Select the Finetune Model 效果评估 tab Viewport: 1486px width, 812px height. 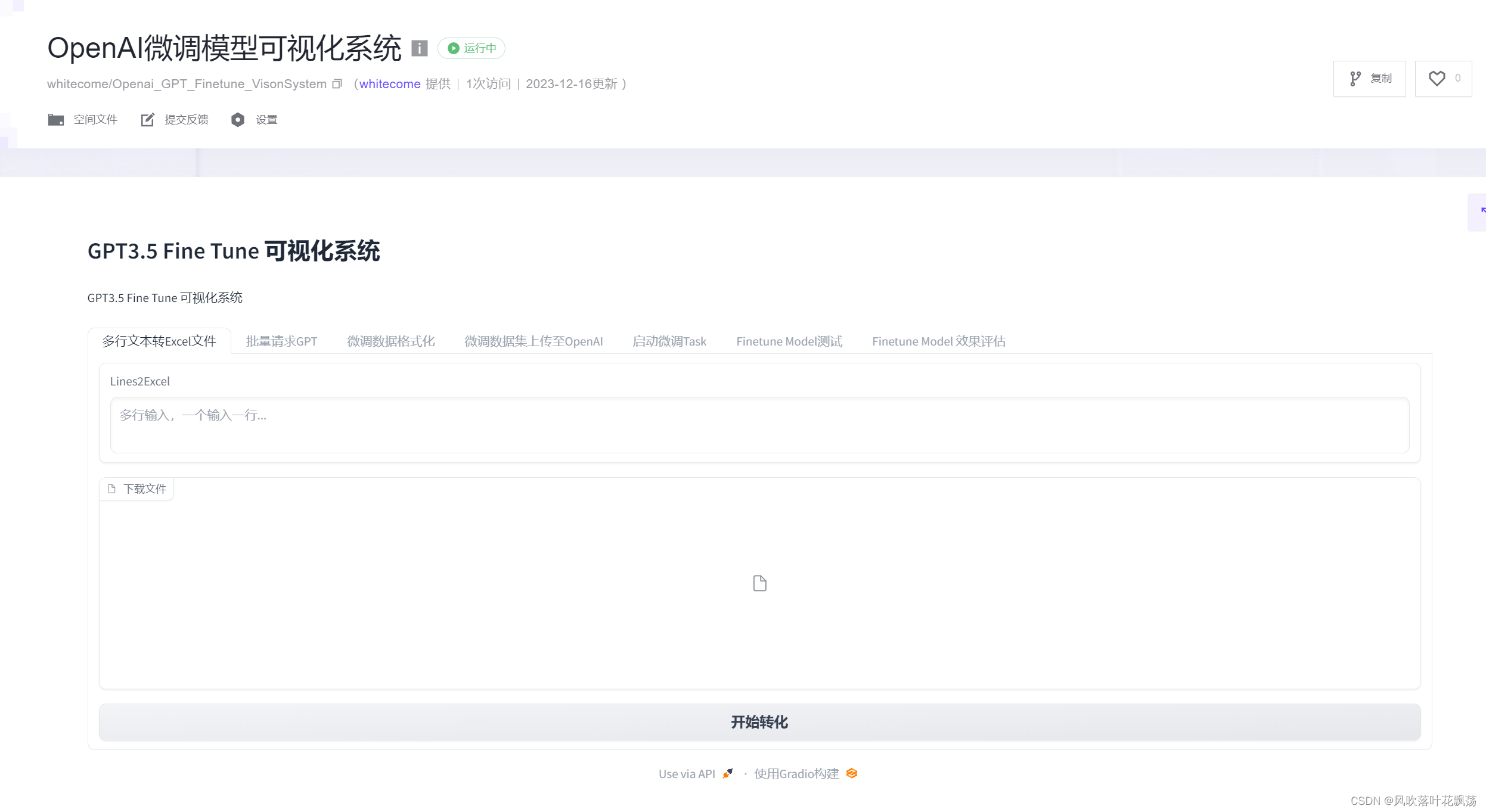tap(938, 341)
